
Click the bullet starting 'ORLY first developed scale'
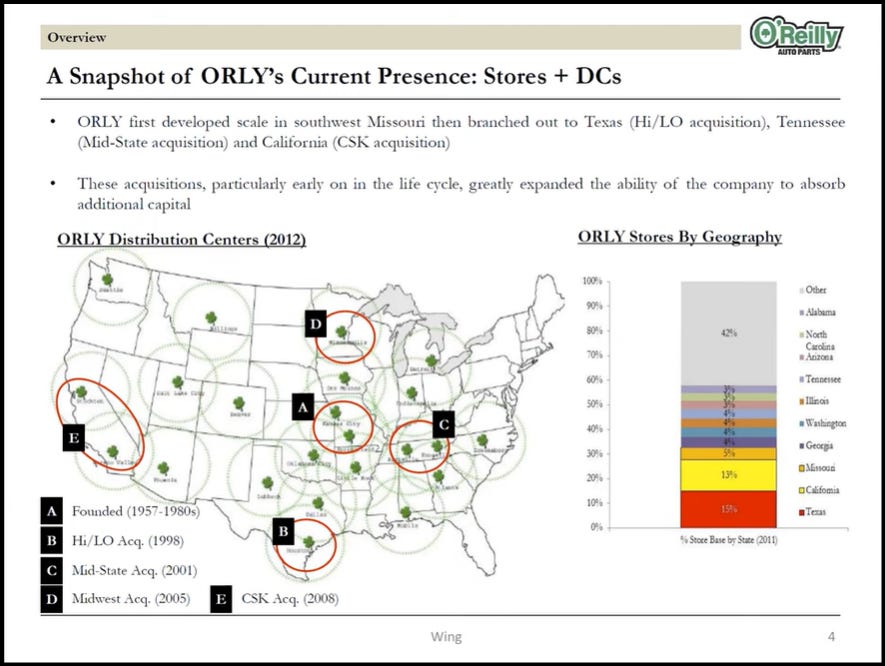[x=461, y=132]
